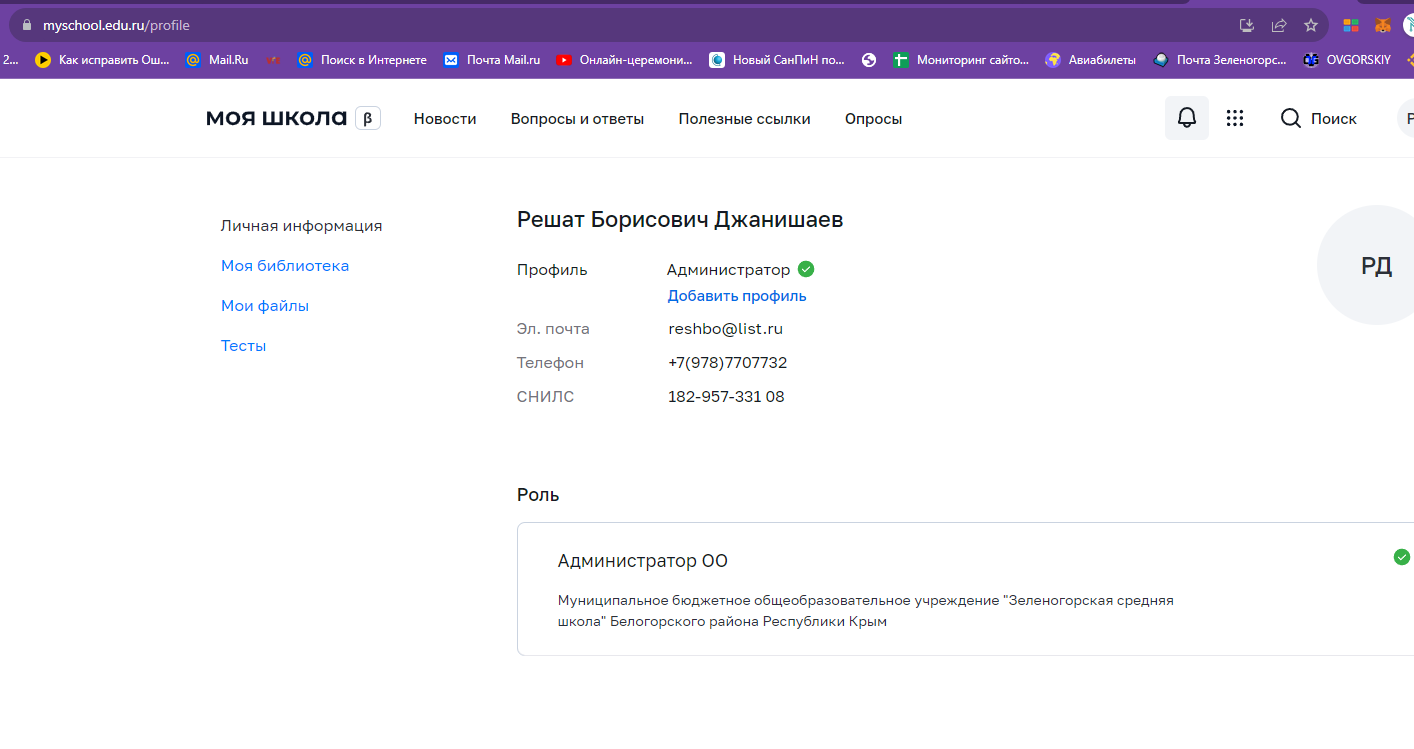This screenshot has width=1414, height=749.
Task: Click the site lock icon
Action: point(26,25)
